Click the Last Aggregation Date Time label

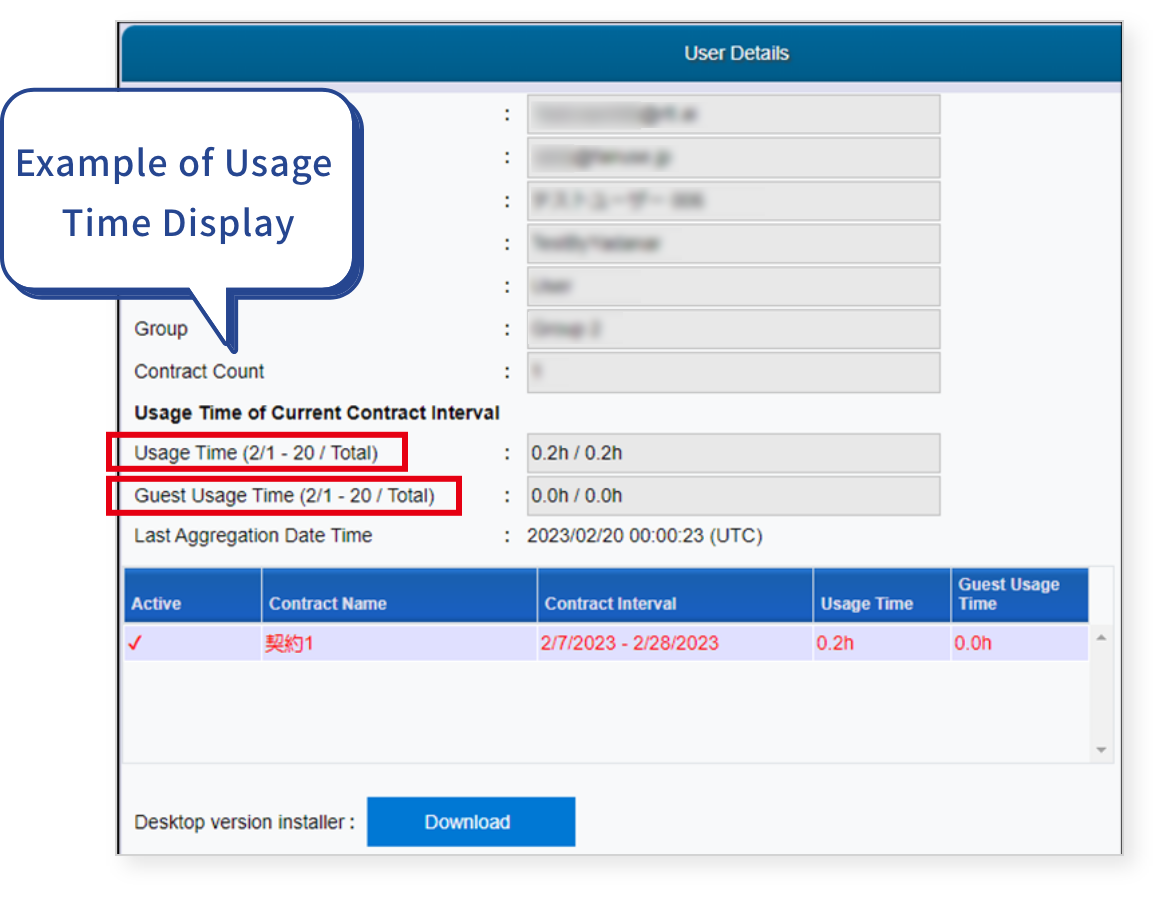point(253,535)
